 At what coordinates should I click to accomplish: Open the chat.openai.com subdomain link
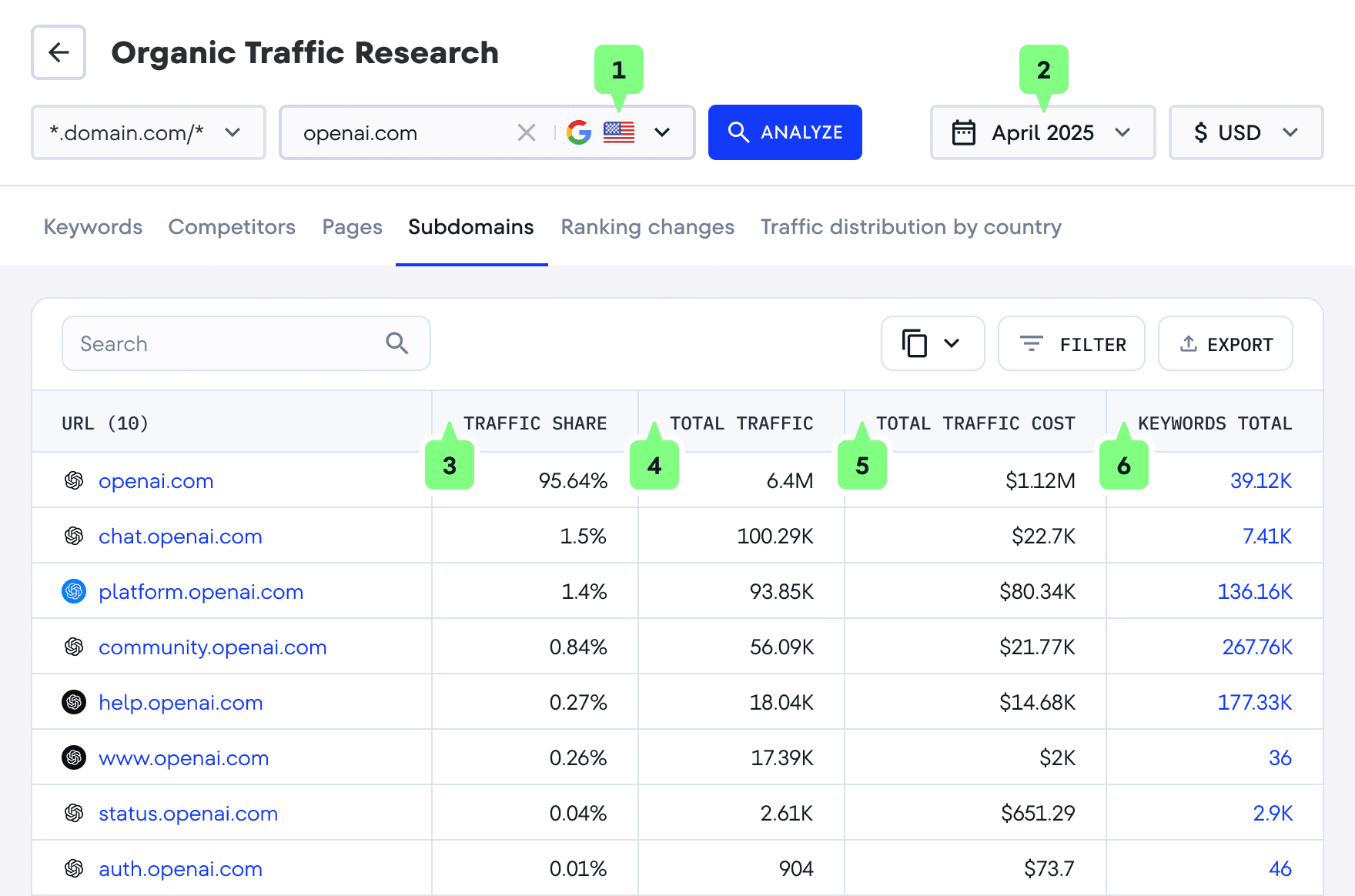point(180,537)
